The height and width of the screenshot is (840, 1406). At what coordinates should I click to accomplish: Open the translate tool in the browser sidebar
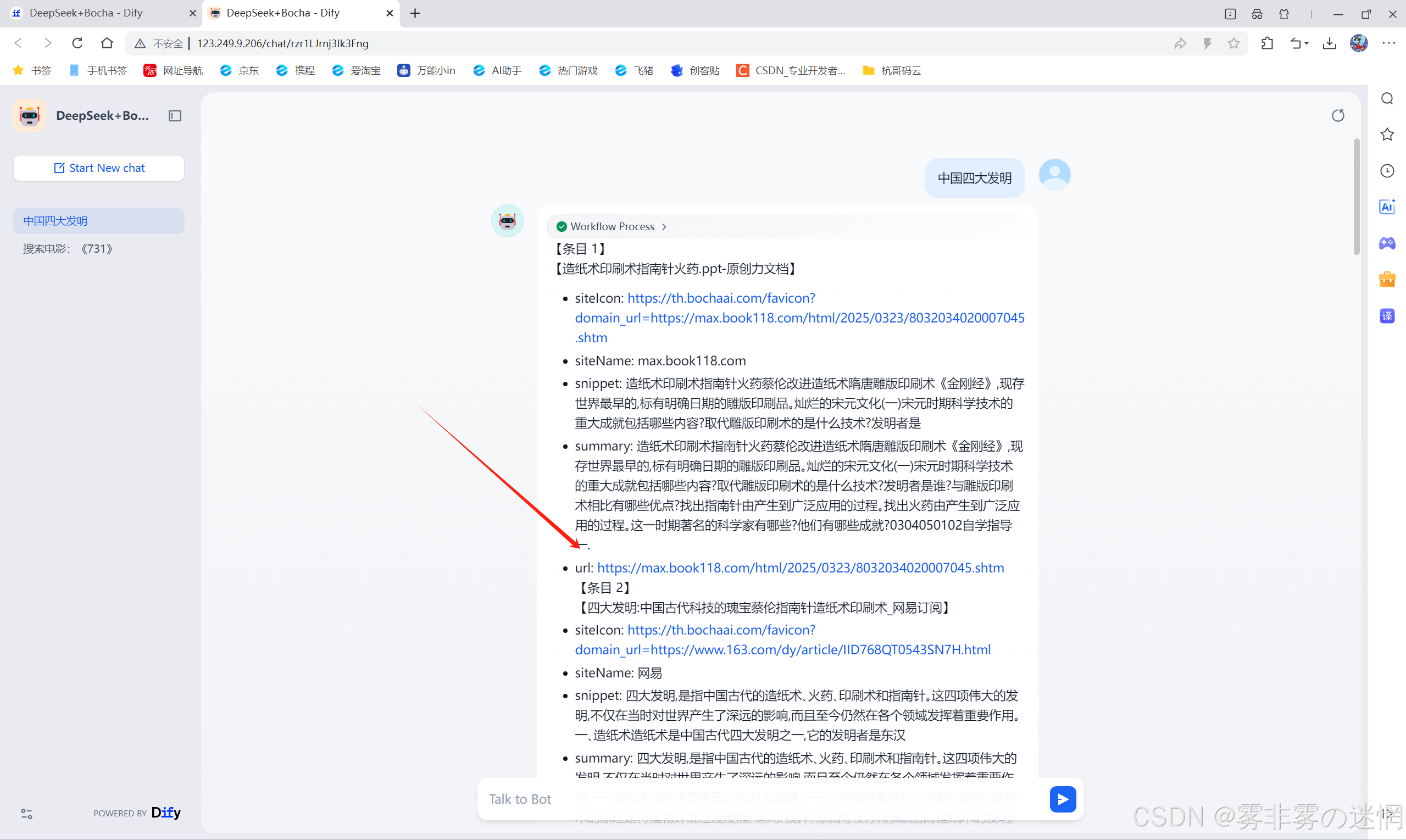coord(1387,316)
